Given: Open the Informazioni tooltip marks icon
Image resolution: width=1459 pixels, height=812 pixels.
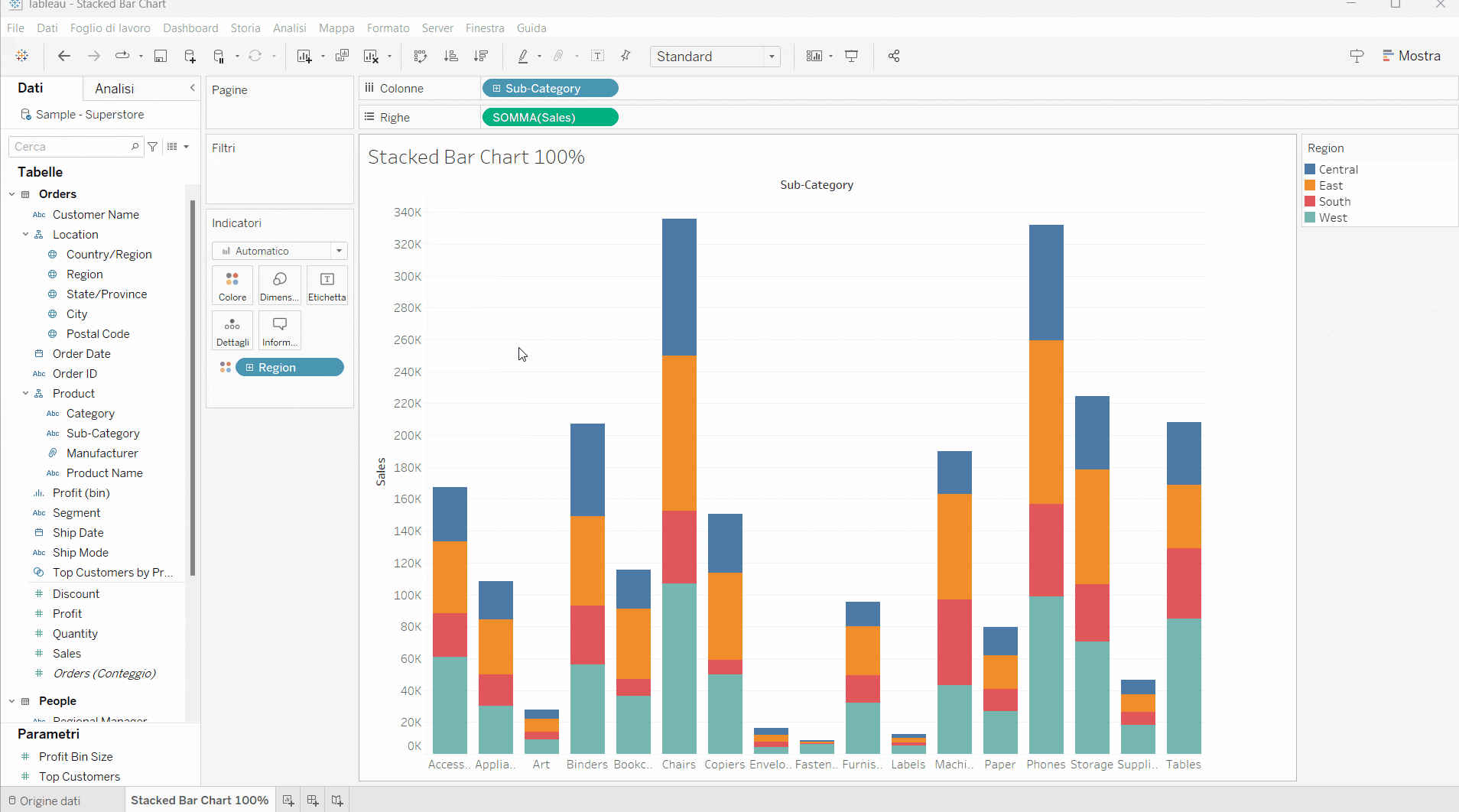Looking at the screenshot, I should (279, 330).
